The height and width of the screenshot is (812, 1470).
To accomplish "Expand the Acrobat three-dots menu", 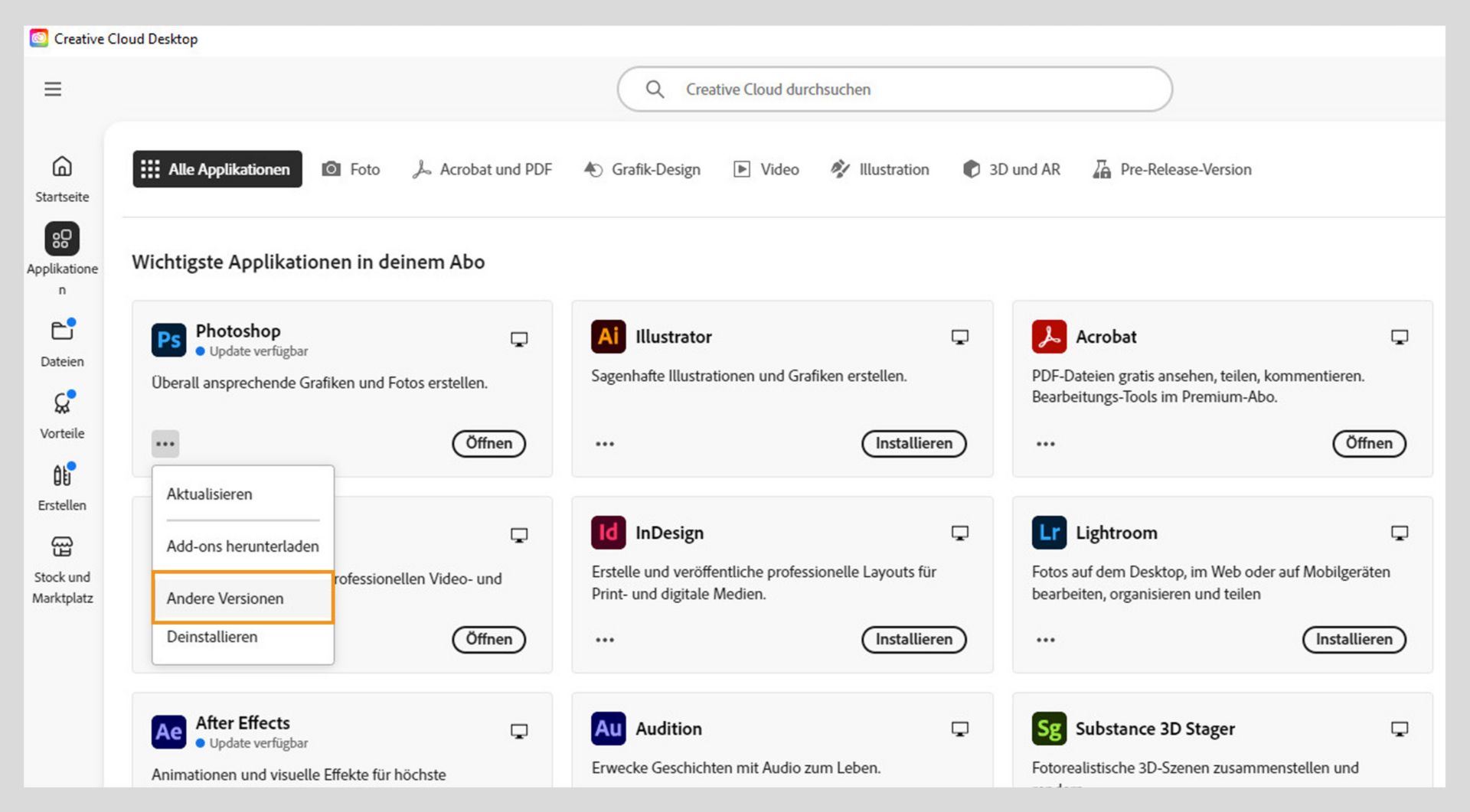I will tap(1045, 444).
